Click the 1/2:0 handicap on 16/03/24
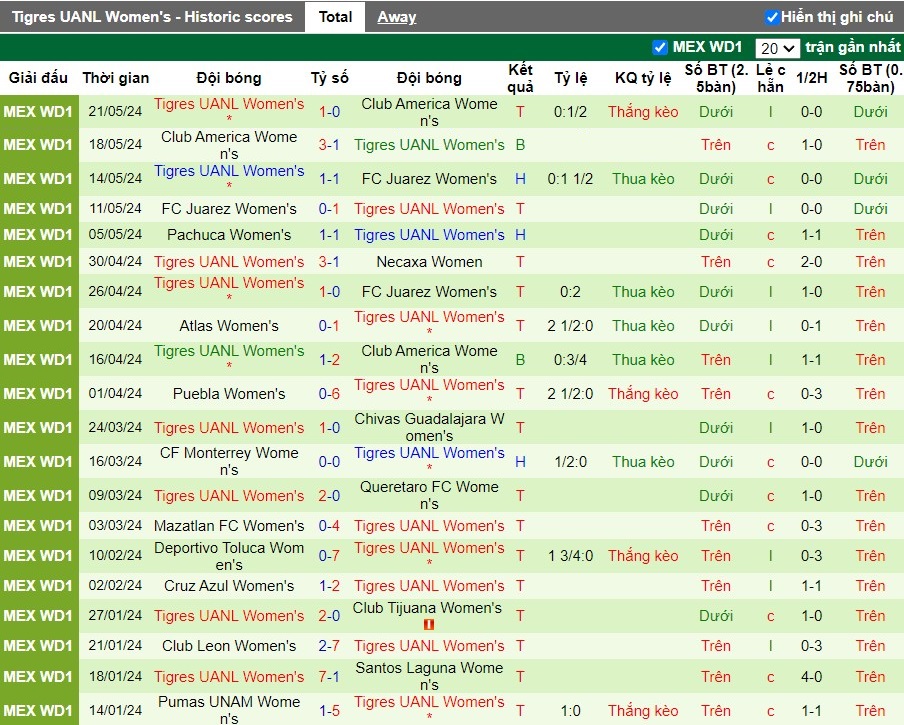The height and width of the screenshot is (725, 904). point(570,462)
